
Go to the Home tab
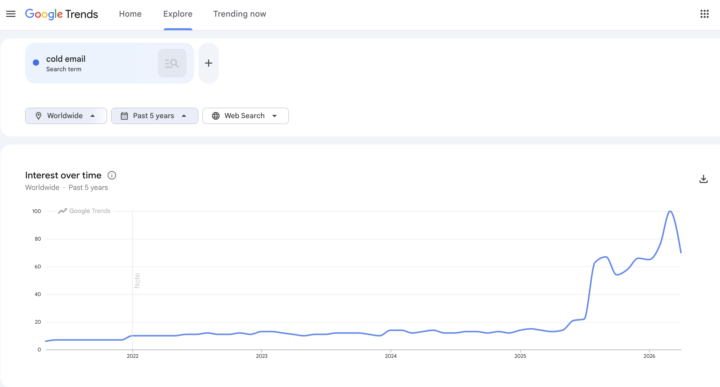130,14
